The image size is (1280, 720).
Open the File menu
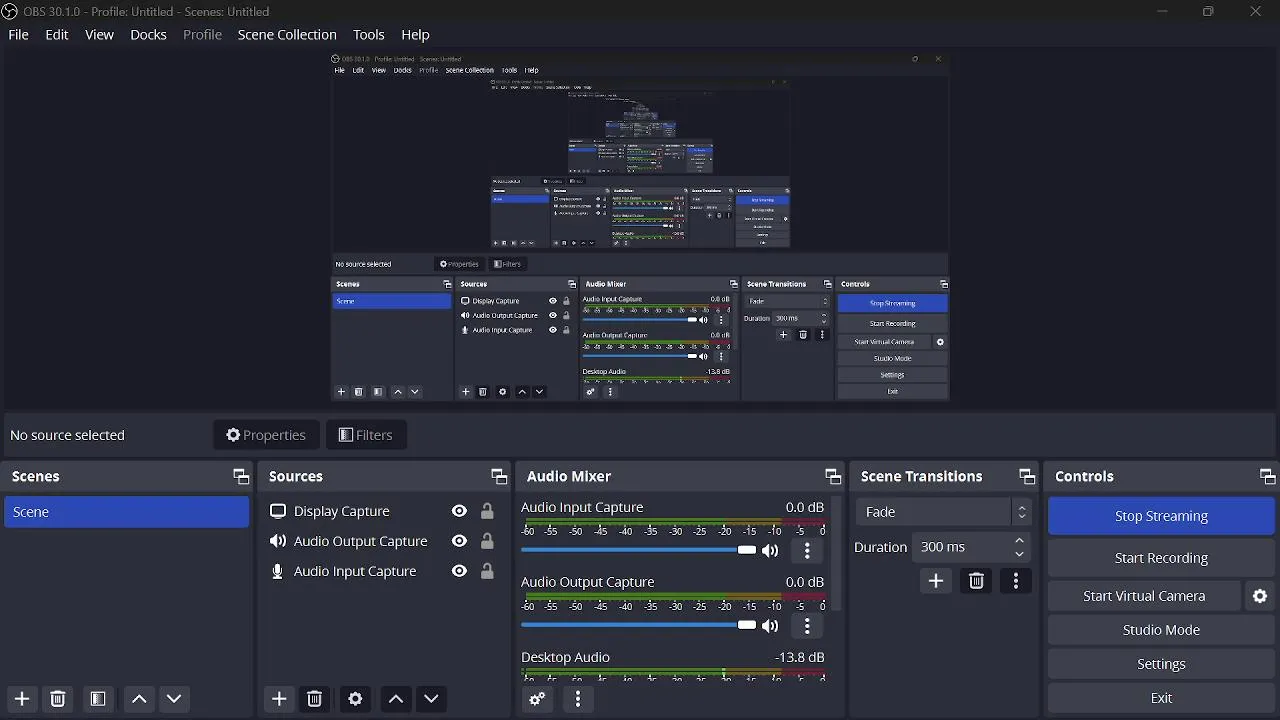coord(18,34)
